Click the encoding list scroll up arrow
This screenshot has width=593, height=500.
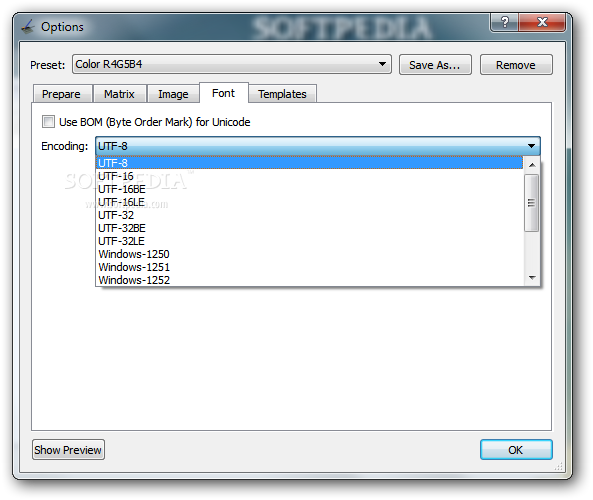tap(532, 165)
